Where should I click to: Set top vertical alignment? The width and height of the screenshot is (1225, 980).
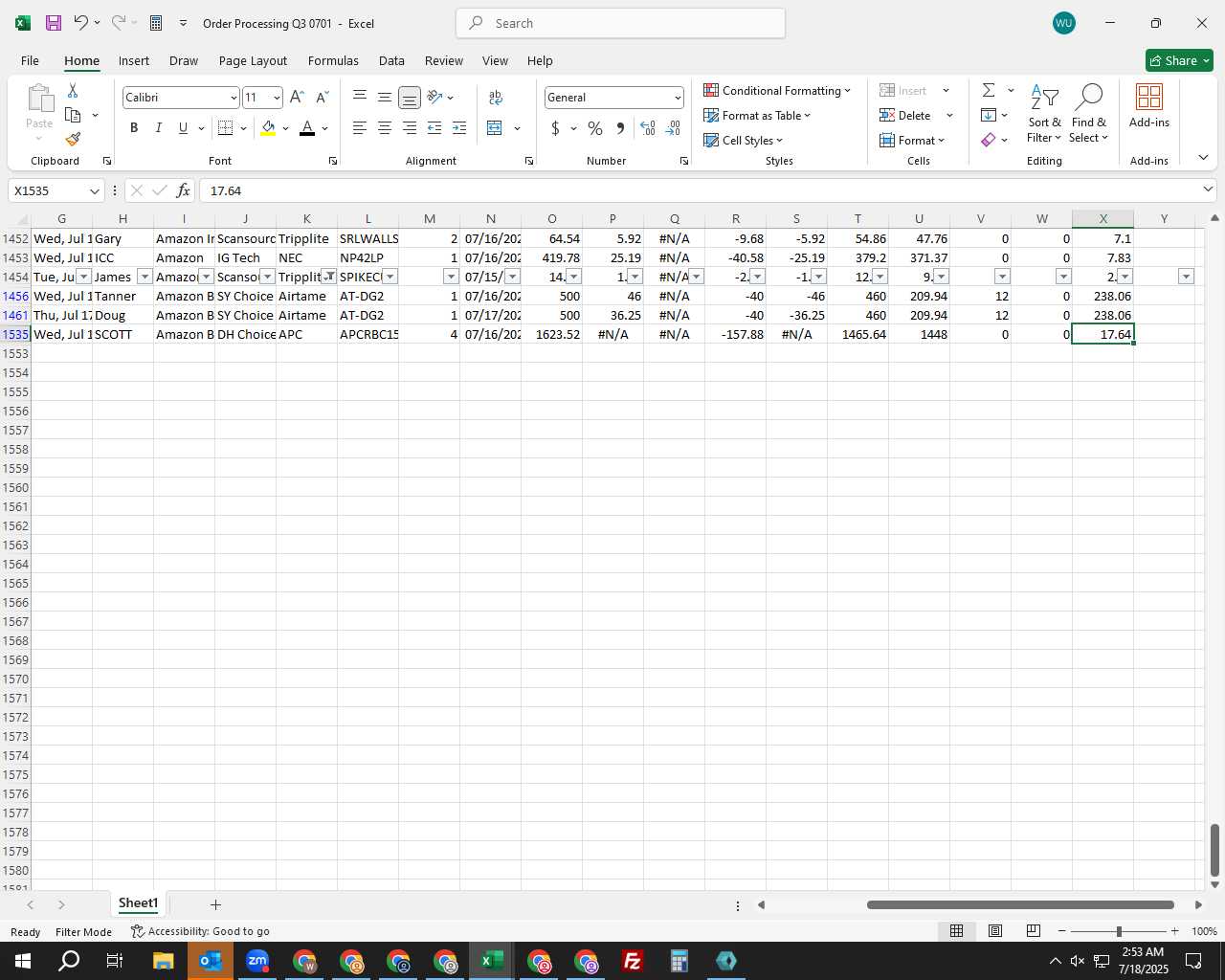click(360, 97)
